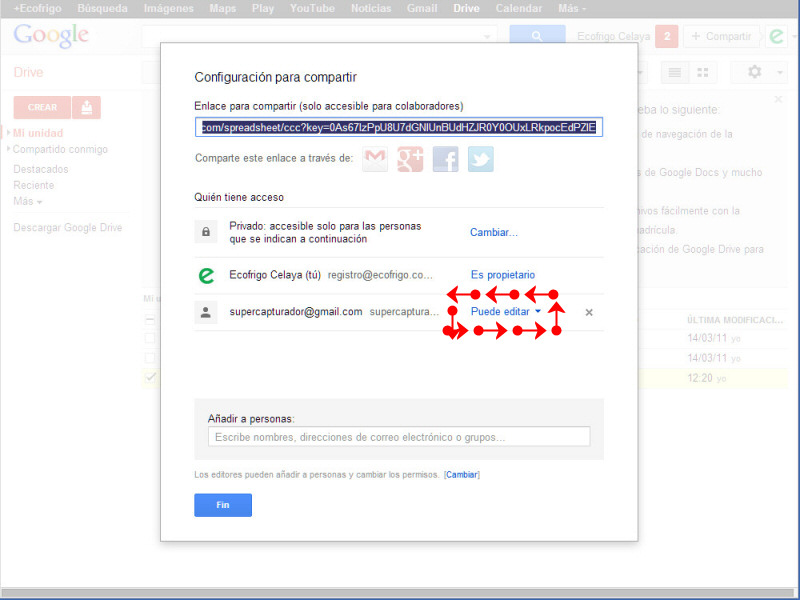Toggle the checked file row checkbox

150,378
